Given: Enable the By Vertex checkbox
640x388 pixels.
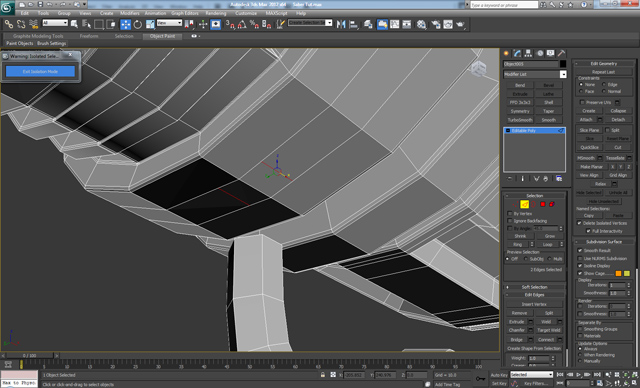Looking at the screenshot, I should pos(510,213).
